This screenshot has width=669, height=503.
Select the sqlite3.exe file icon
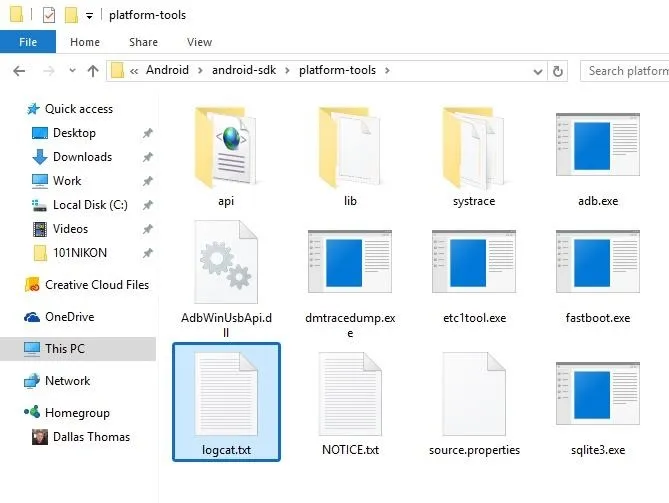click(x=598, y=393)
